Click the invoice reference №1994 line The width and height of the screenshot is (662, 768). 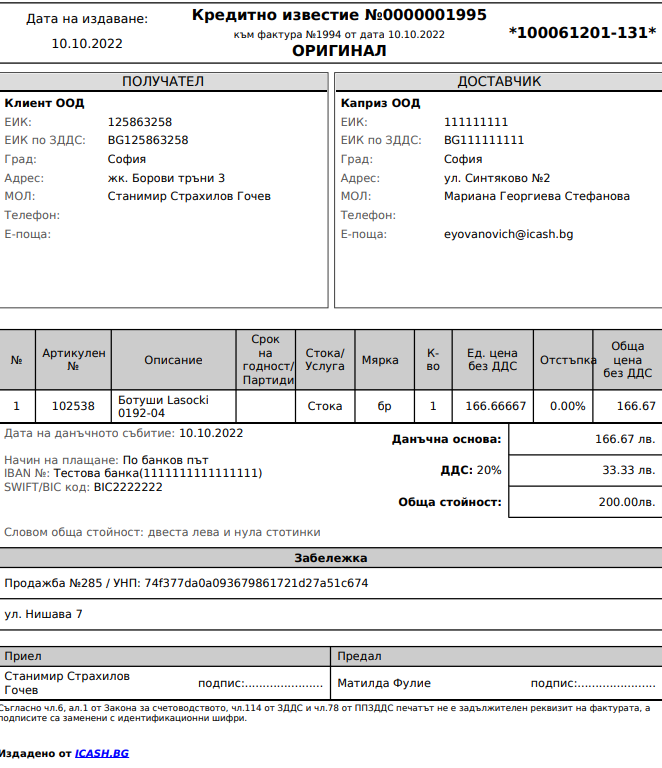[x=339, y=34]
